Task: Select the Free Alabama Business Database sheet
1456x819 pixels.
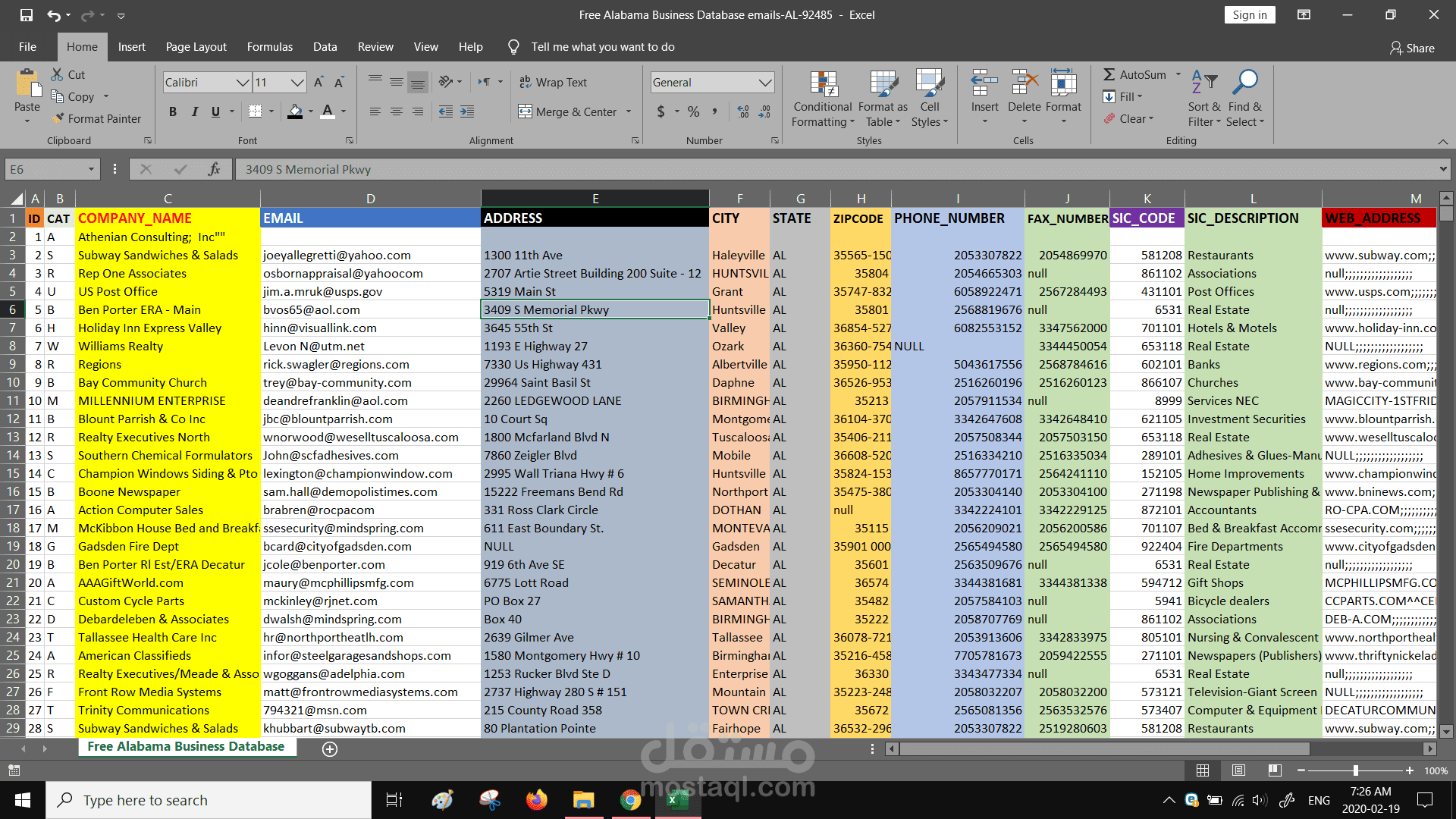Action: 186,747
